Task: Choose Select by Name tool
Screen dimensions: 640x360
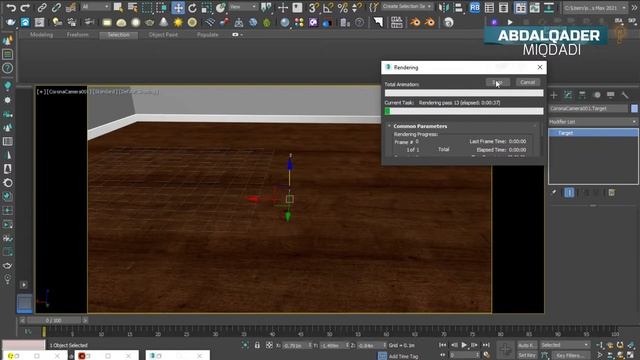Action: pyautogui.click(x=133, y=7)
